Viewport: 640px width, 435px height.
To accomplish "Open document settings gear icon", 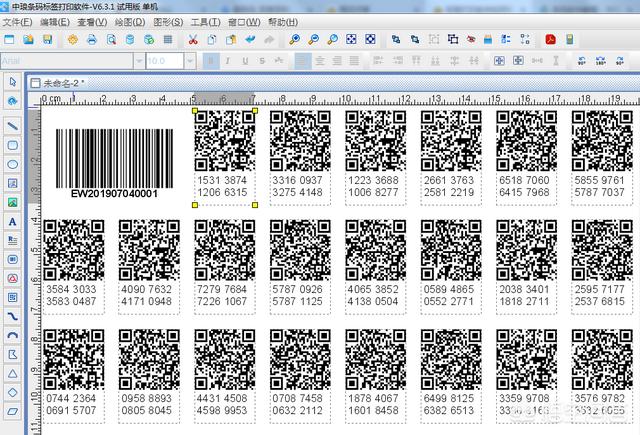I will 73,40.
